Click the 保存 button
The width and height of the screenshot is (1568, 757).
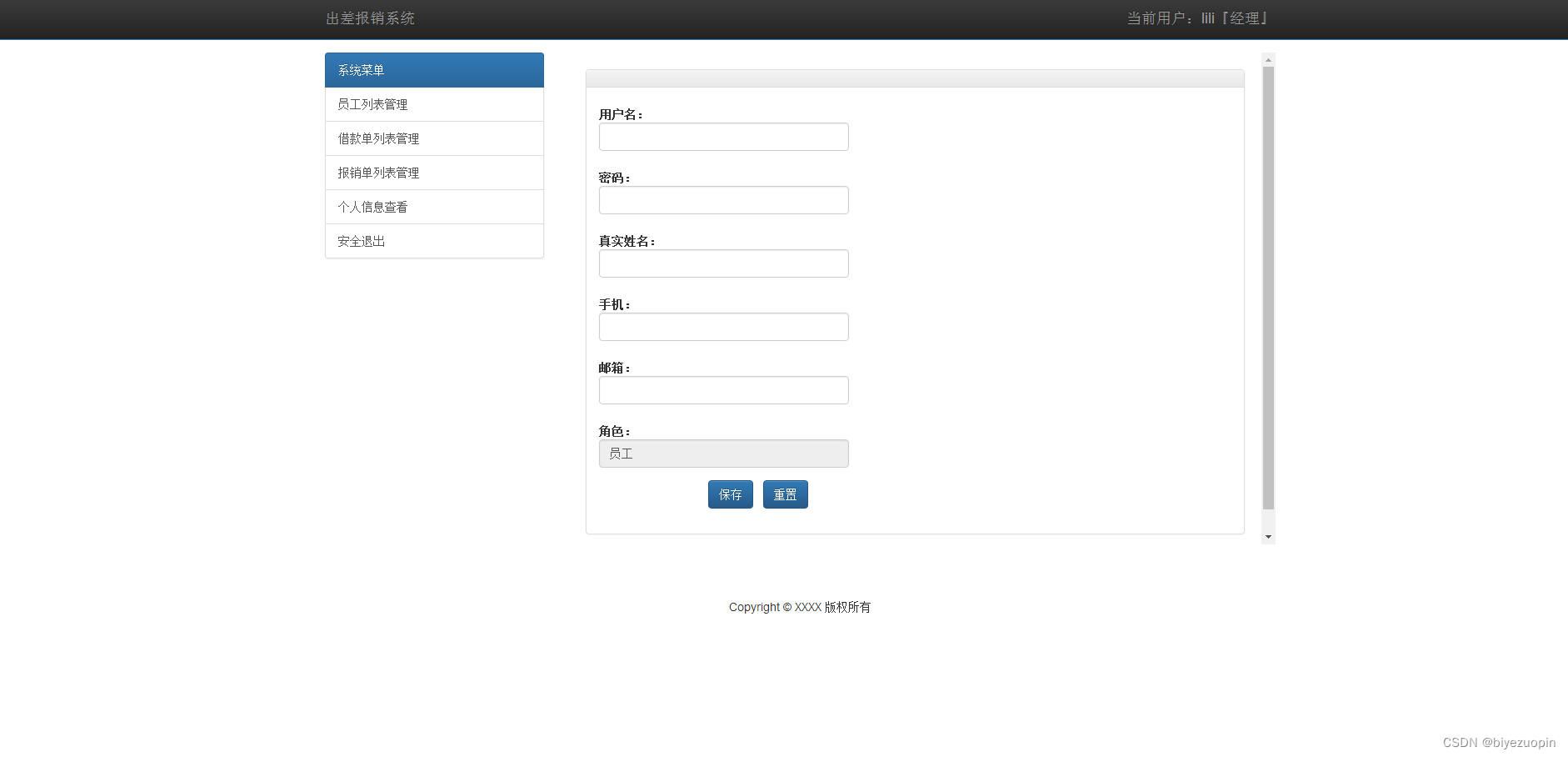731,494
